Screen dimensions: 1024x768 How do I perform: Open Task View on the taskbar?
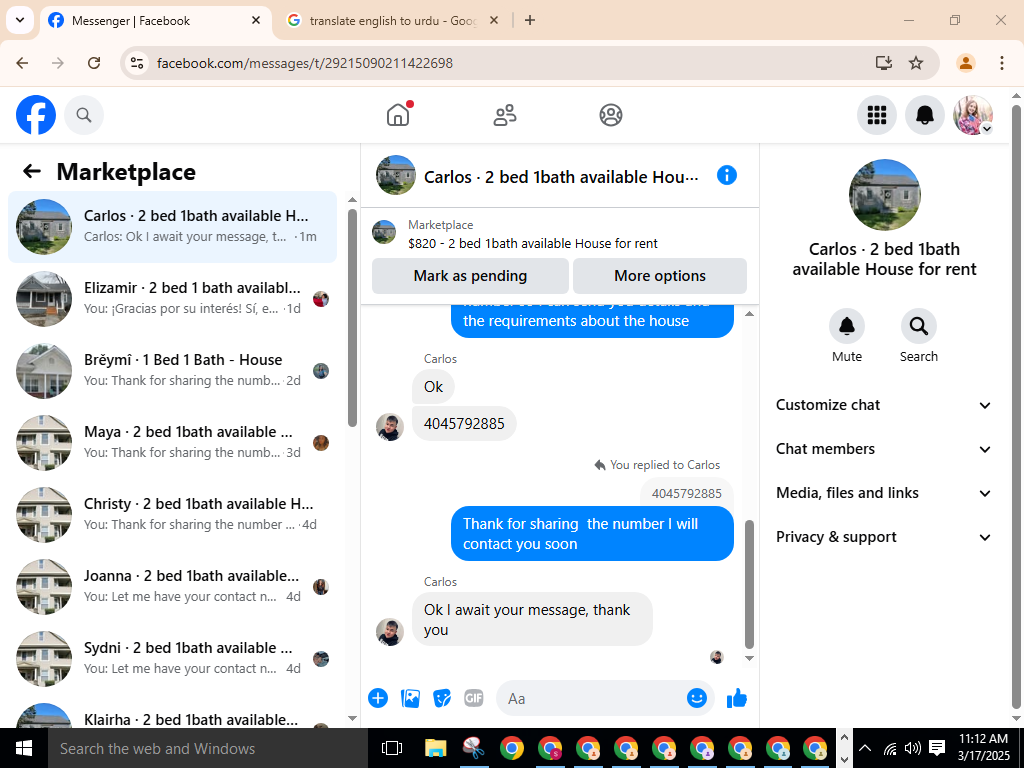[392, 748]
